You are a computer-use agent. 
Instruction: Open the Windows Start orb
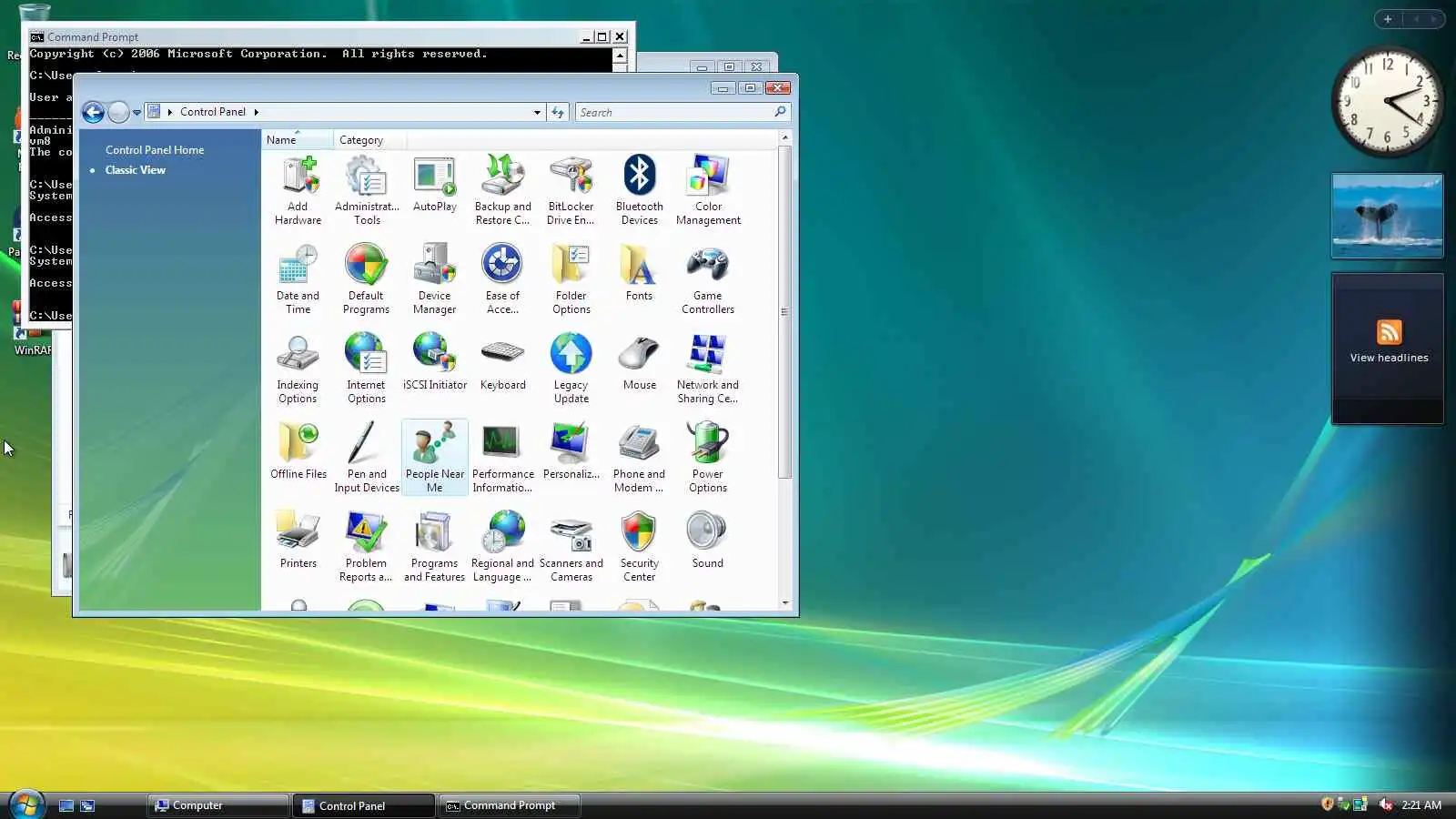(x=26, y=804)
